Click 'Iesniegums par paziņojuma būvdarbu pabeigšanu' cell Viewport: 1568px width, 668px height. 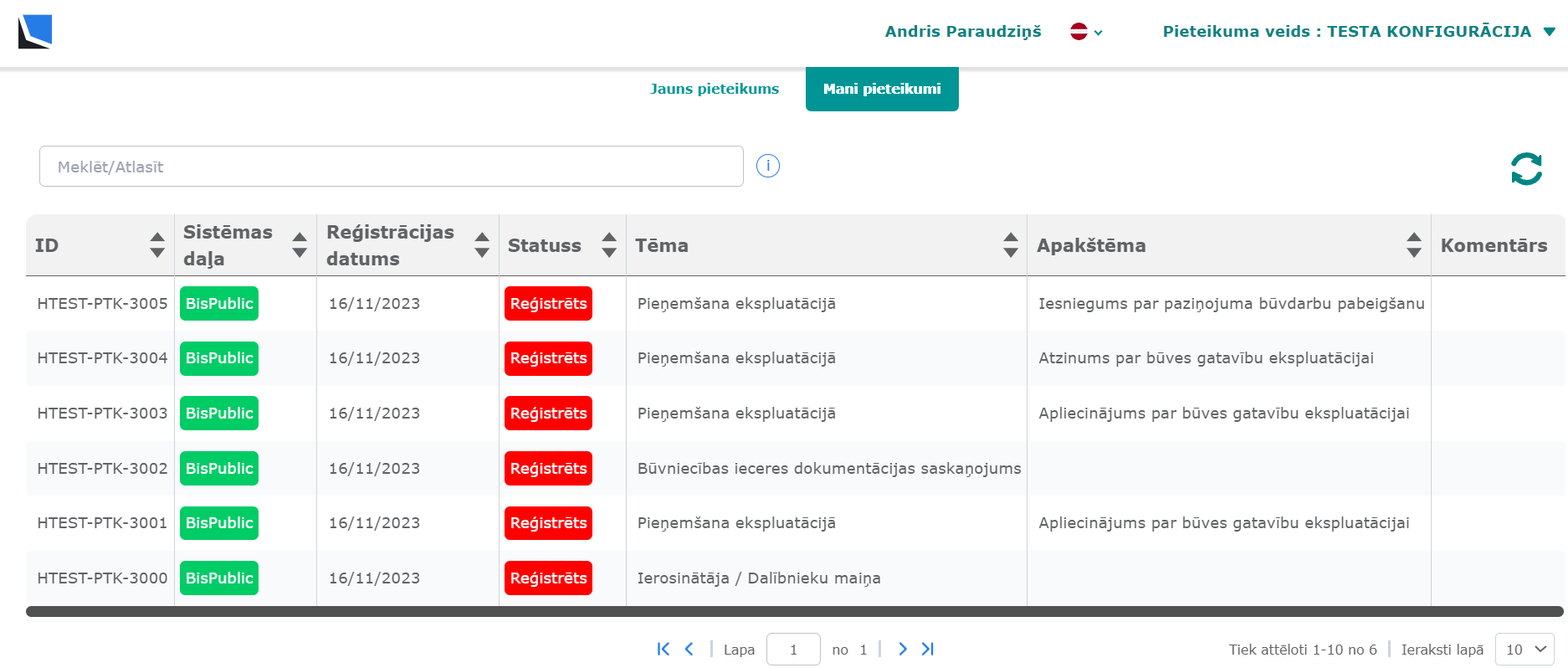coord(1232,304)
